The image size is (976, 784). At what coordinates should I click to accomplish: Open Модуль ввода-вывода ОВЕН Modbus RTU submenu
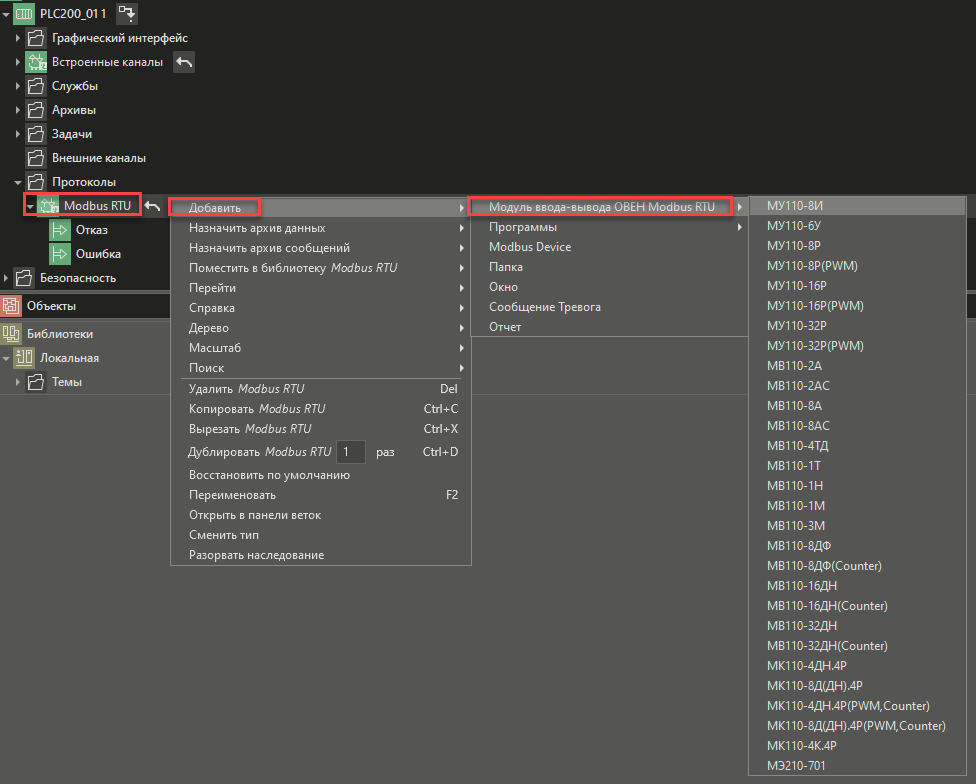click(609, 207)
